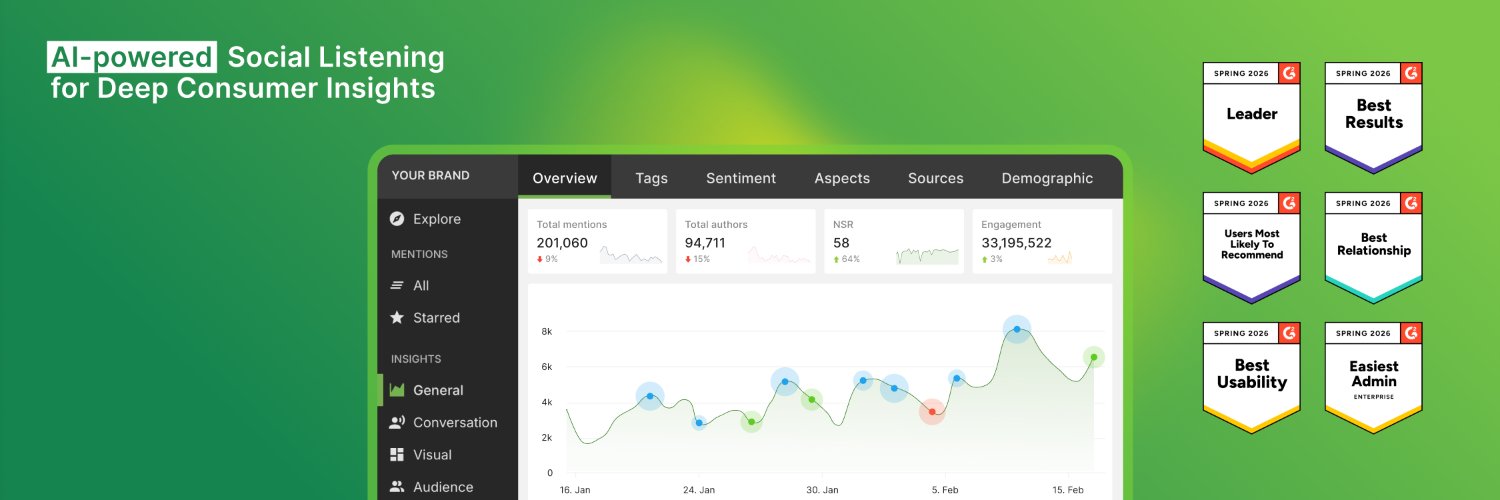Click the '24. Jan' axis label

tap(699, 490)
